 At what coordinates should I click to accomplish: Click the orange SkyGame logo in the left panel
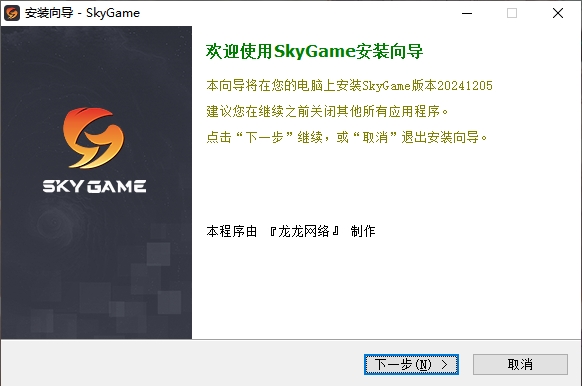(94, 138)
